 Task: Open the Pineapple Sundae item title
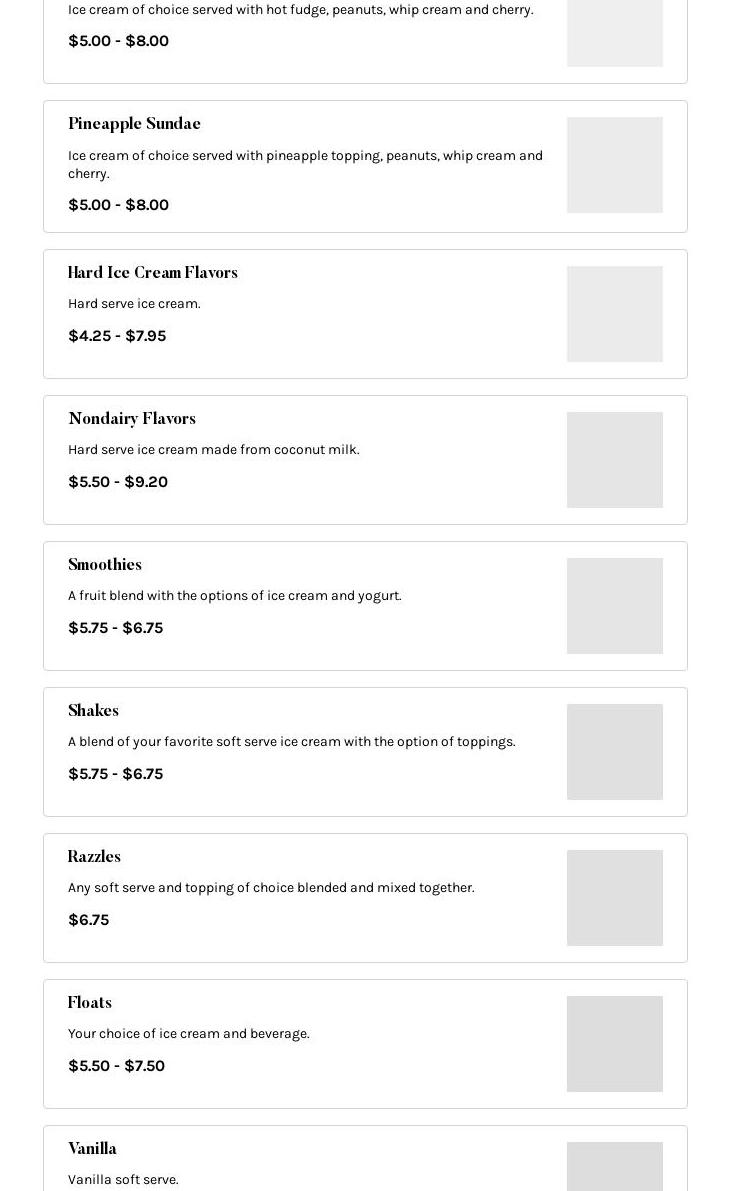point(134,124)
